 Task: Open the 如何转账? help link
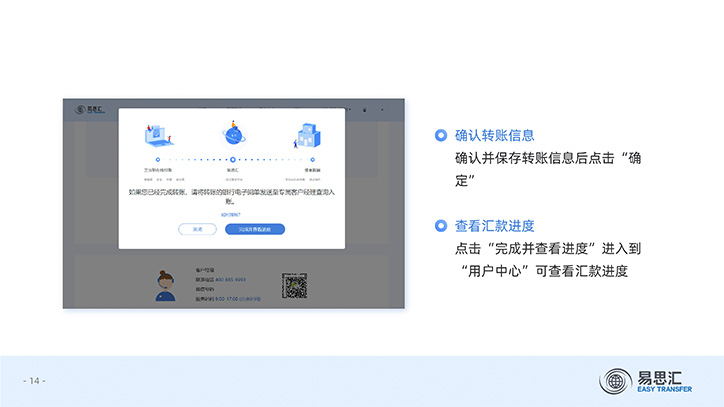click(x=232, y=214)
